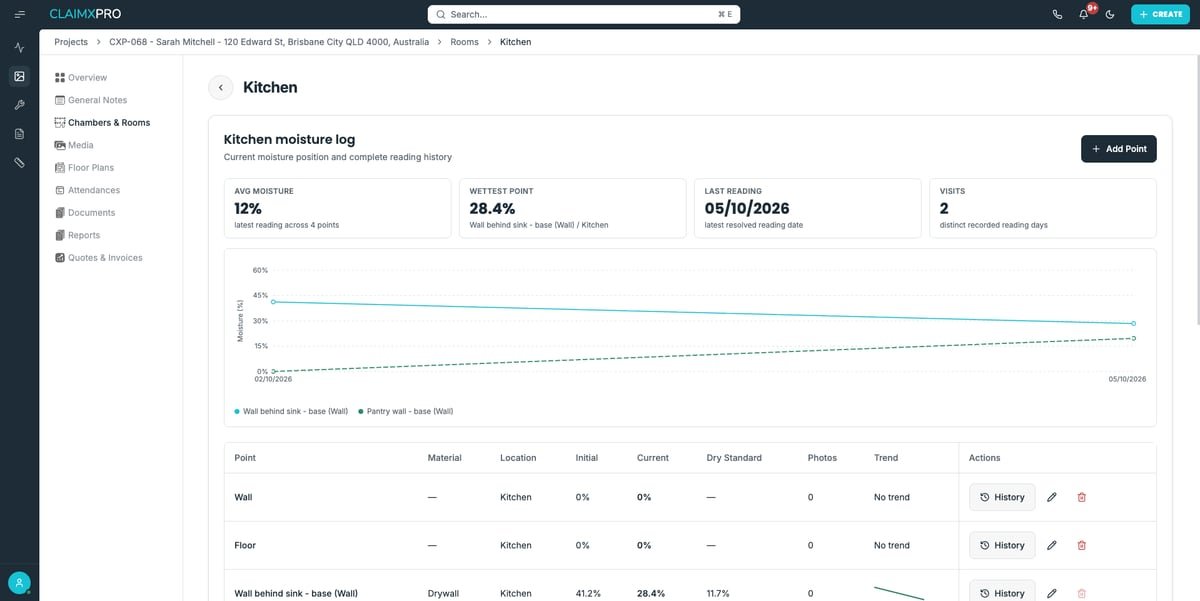
Task: Open Floor Plans menu item
Action: (x=91, y=168)
